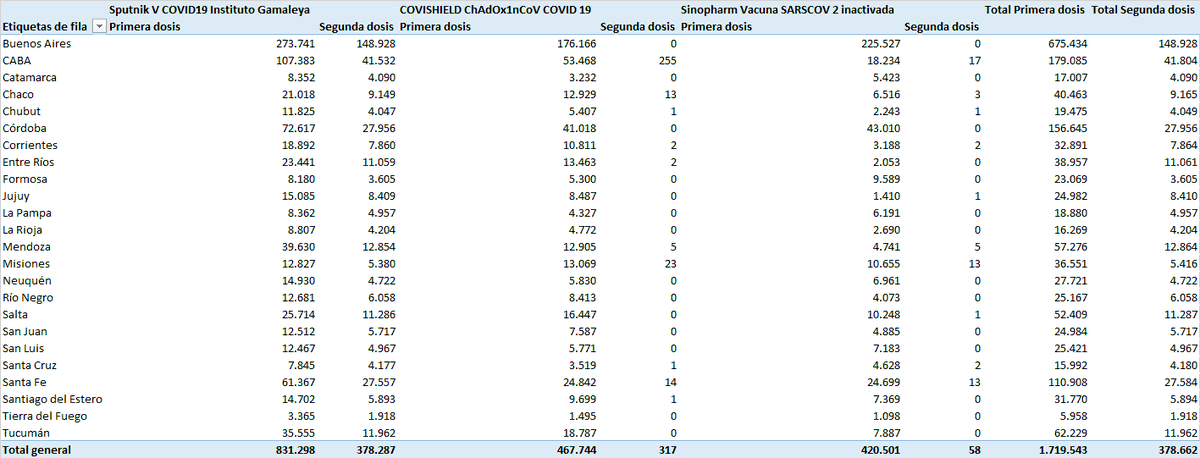Select the Tierra del Fuego row label

point(45,416)
